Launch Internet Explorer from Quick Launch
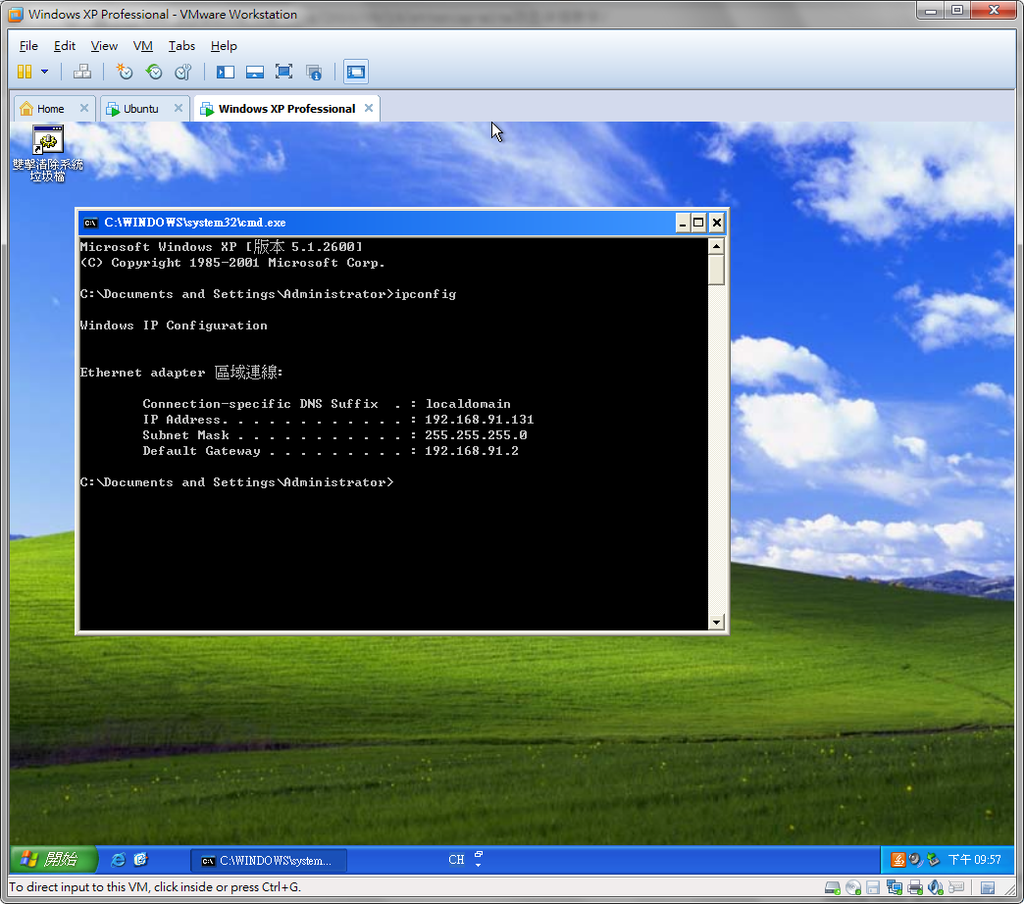Viewport: 1024px width, 904px height. pyautogui.click(x=118, y=860)
